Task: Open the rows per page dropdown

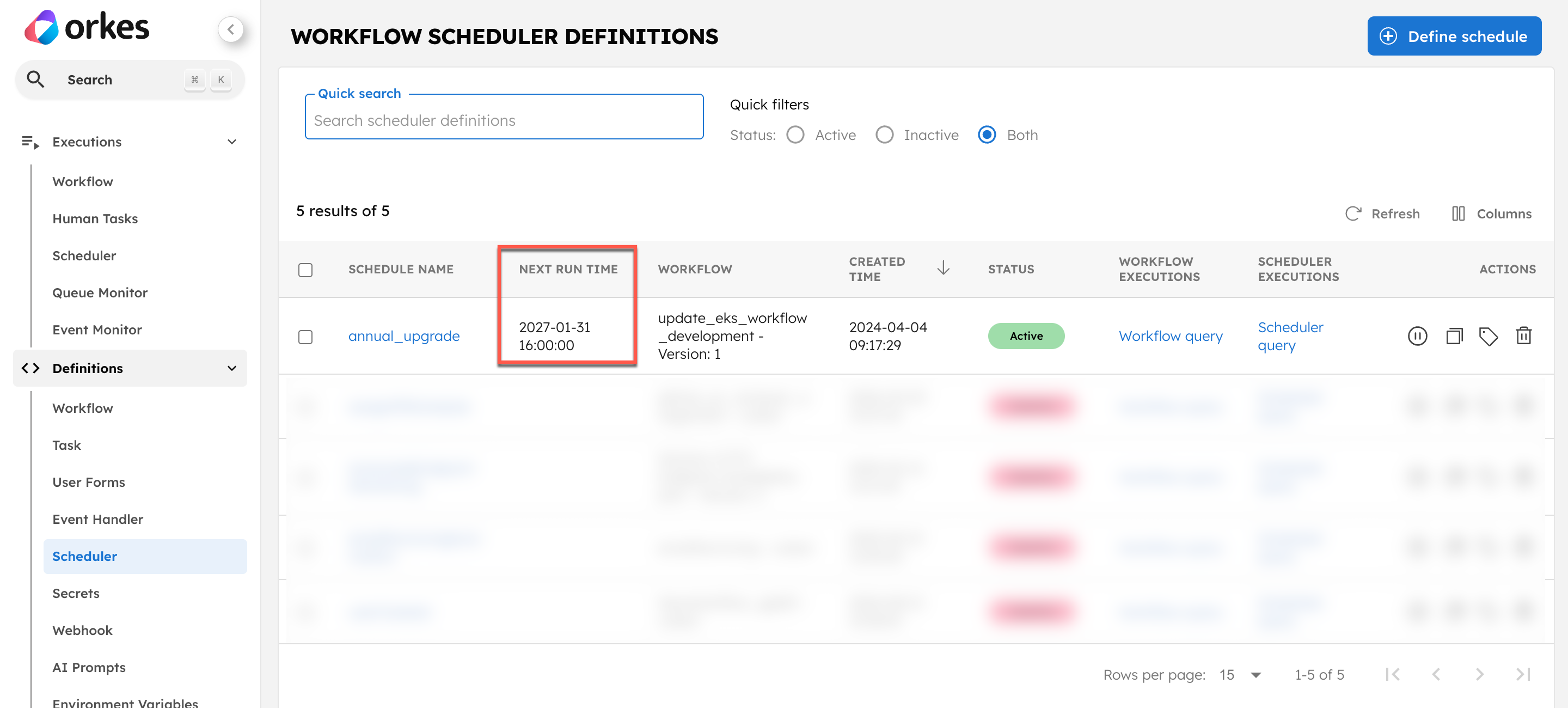Action: tap(1240, 675)
